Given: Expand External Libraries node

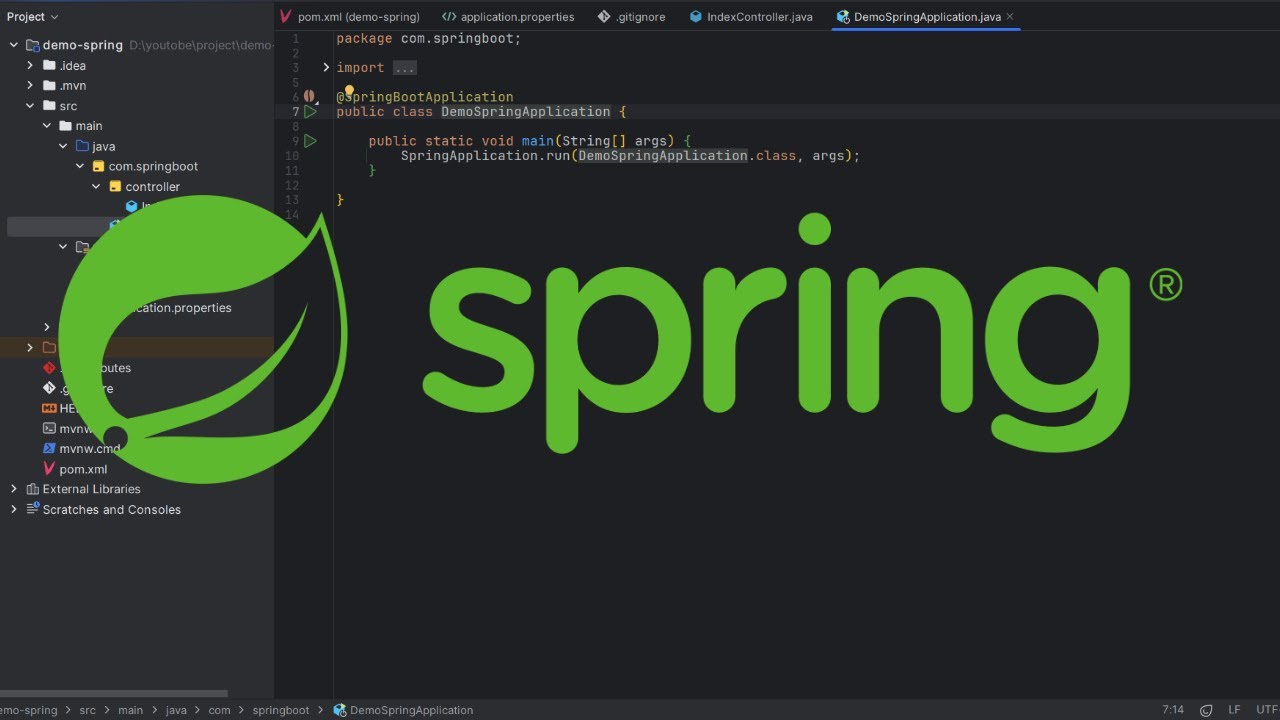Looking at the screenshot, I should [14, 489].
